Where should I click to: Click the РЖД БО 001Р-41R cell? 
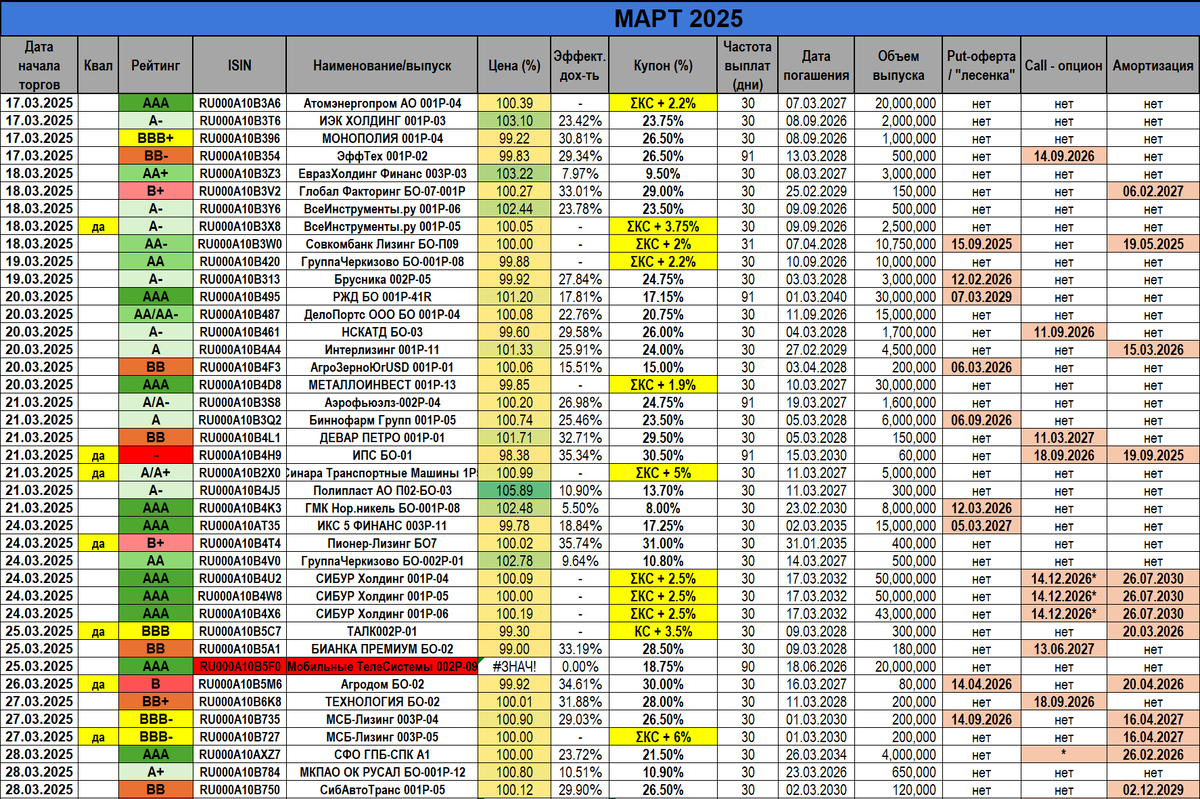tap(382, 295)
